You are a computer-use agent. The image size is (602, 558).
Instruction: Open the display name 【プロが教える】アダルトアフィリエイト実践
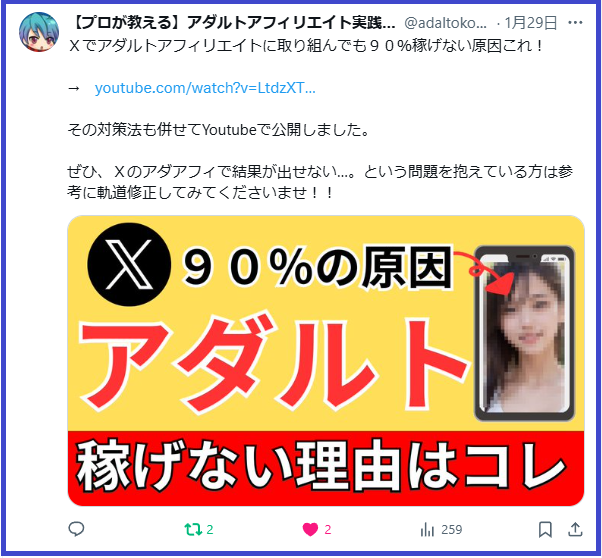coord(233,23)
